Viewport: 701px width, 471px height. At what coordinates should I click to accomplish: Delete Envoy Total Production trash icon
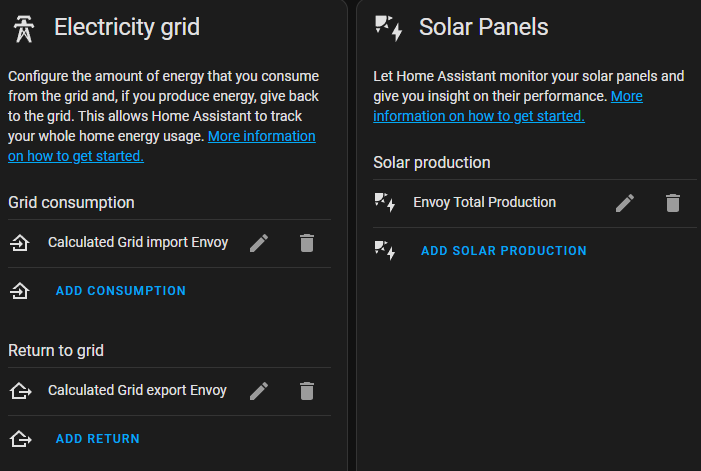673,203
